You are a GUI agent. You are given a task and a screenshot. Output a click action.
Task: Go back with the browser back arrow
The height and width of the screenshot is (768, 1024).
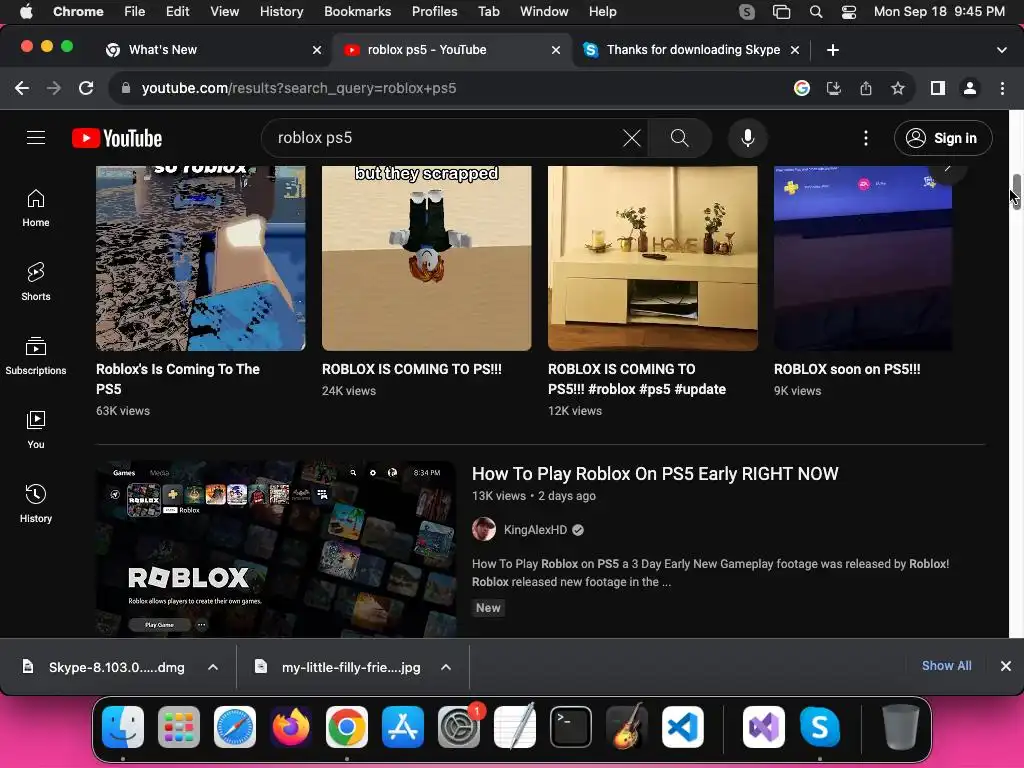click(22, 88)
